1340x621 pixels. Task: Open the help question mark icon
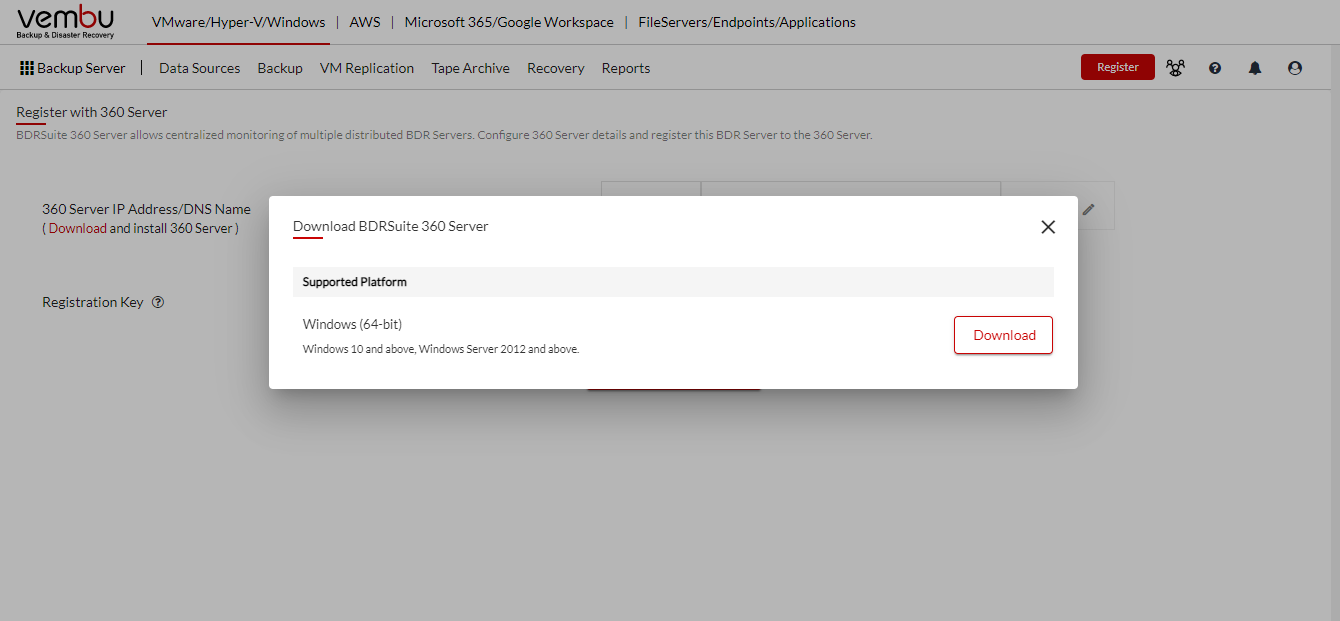coord(1215,68)
